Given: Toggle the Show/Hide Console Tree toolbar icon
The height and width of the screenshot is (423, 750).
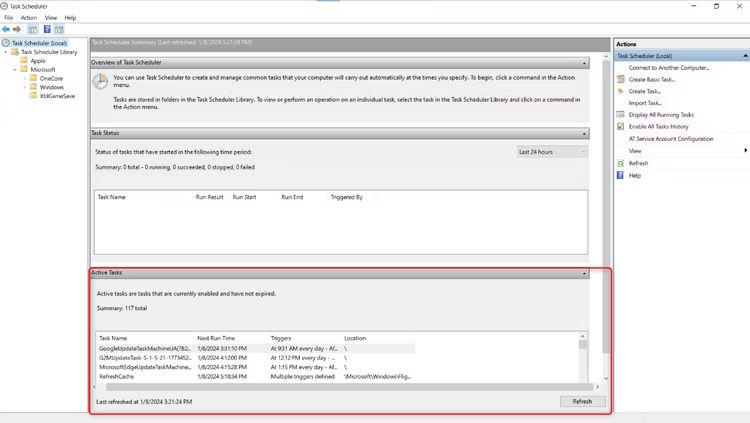Looking at the screenshot, I should pos(33,30).
